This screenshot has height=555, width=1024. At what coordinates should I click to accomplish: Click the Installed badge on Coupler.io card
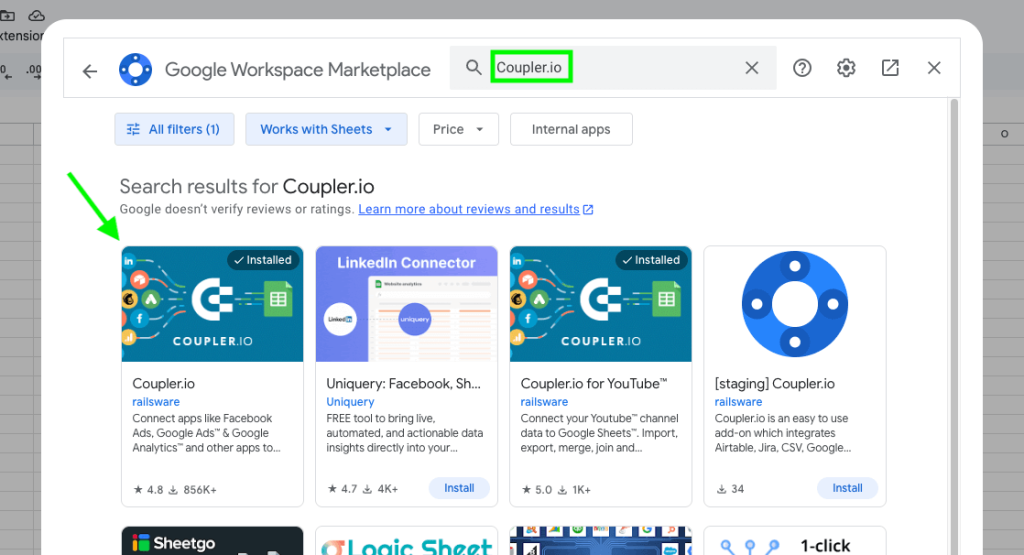[x=263, y=260]
